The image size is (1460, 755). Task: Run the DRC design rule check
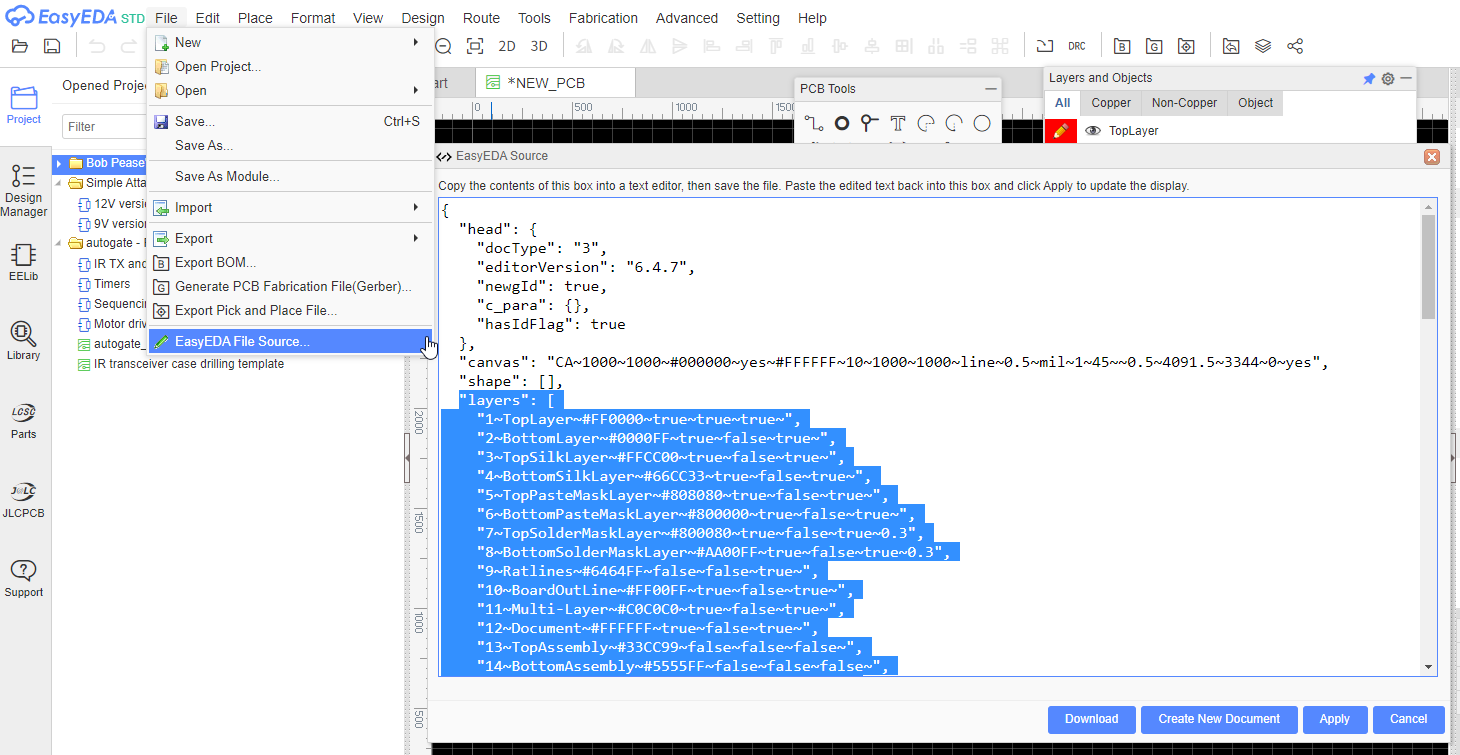pos(1077,46)
